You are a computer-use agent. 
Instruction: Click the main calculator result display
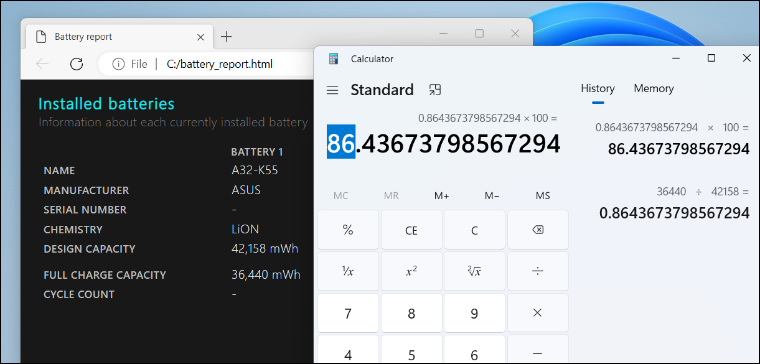(443, 143)
